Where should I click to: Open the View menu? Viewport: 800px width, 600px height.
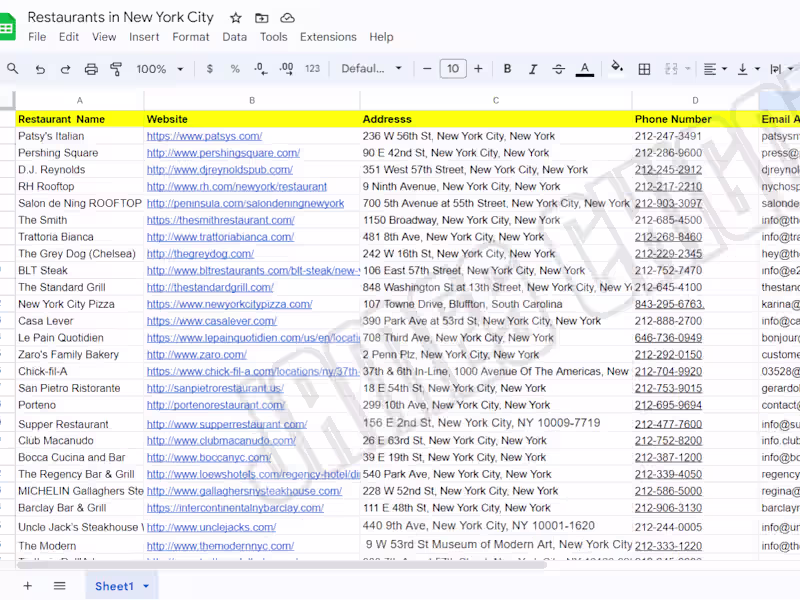[104, 37]
